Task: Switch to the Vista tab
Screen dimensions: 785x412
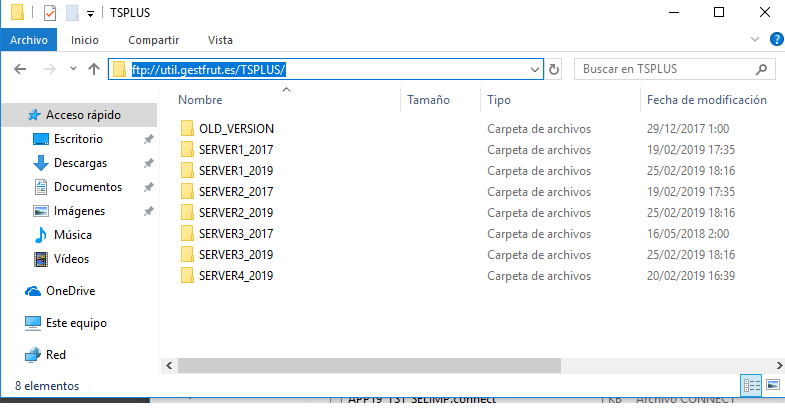Action: [220, 40]
